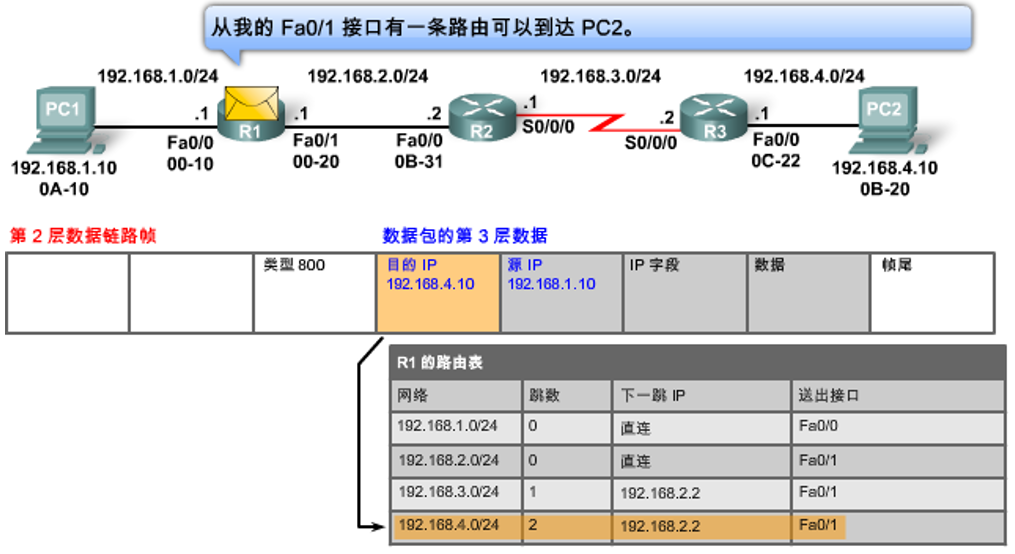
Task: Click the 类型 800 frame field
Action: click(315, 293)
